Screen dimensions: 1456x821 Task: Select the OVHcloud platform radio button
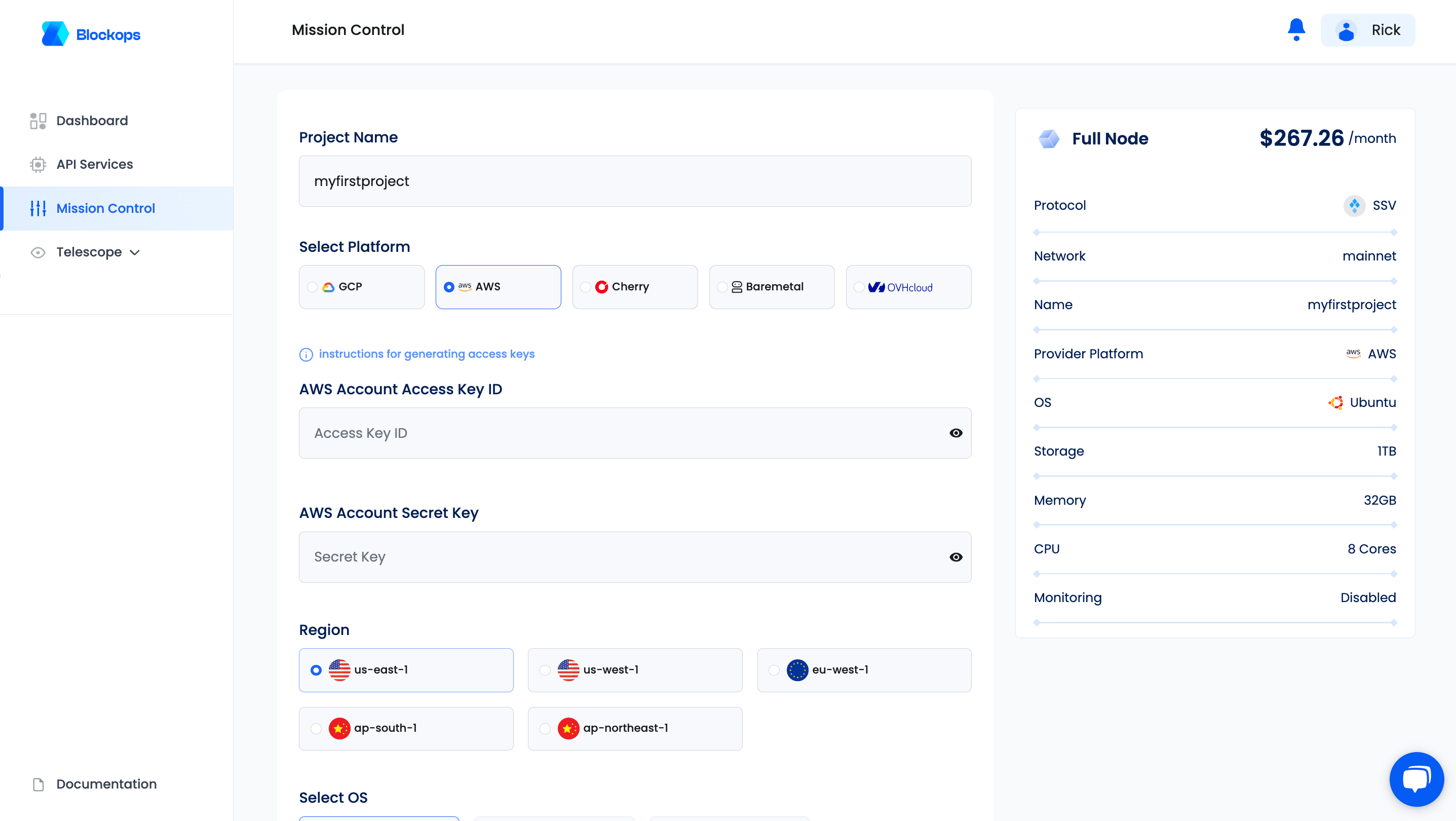point(859,287)
